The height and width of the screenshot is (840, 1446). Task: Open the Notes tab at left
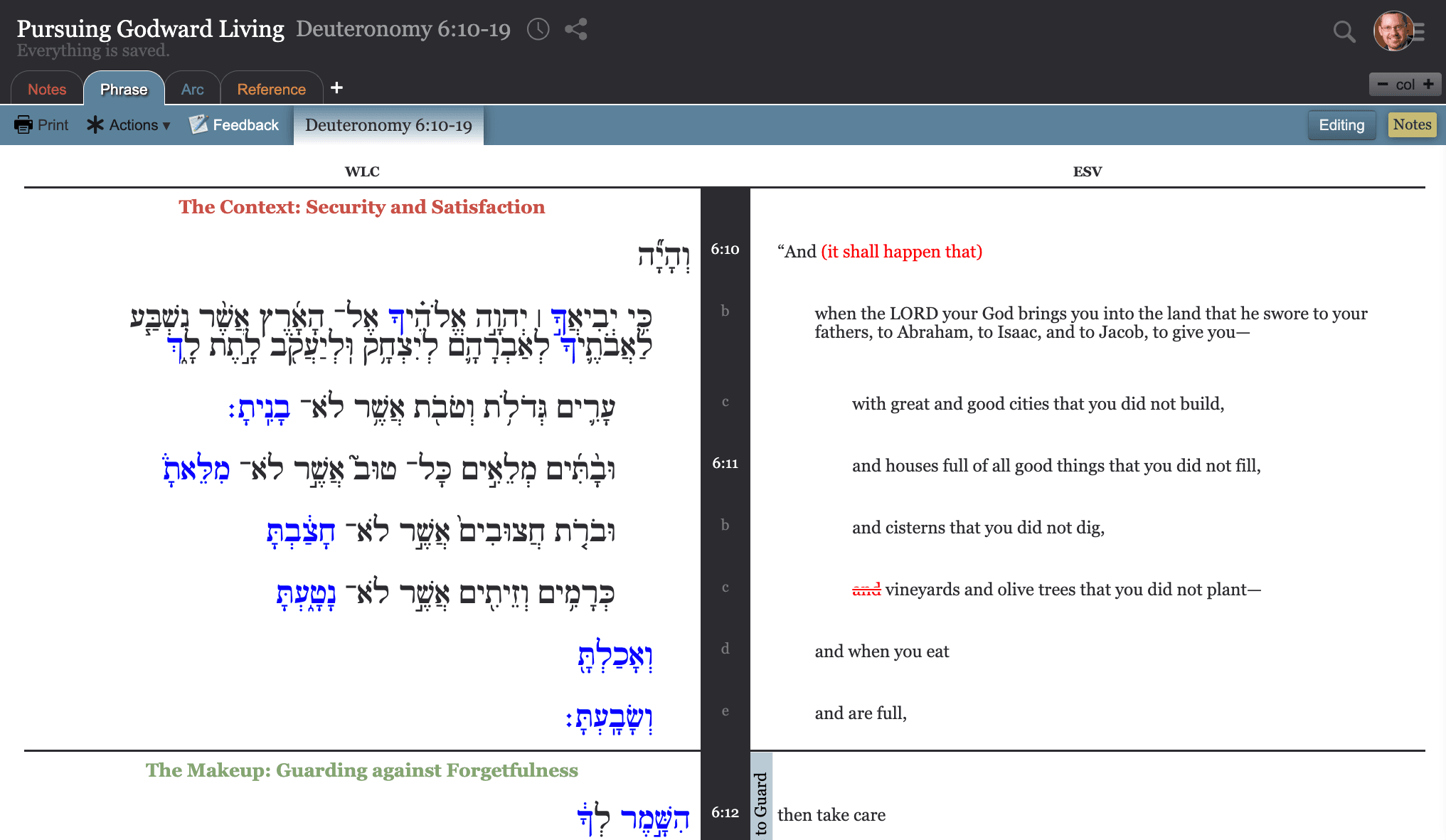[x=47, y=90]
